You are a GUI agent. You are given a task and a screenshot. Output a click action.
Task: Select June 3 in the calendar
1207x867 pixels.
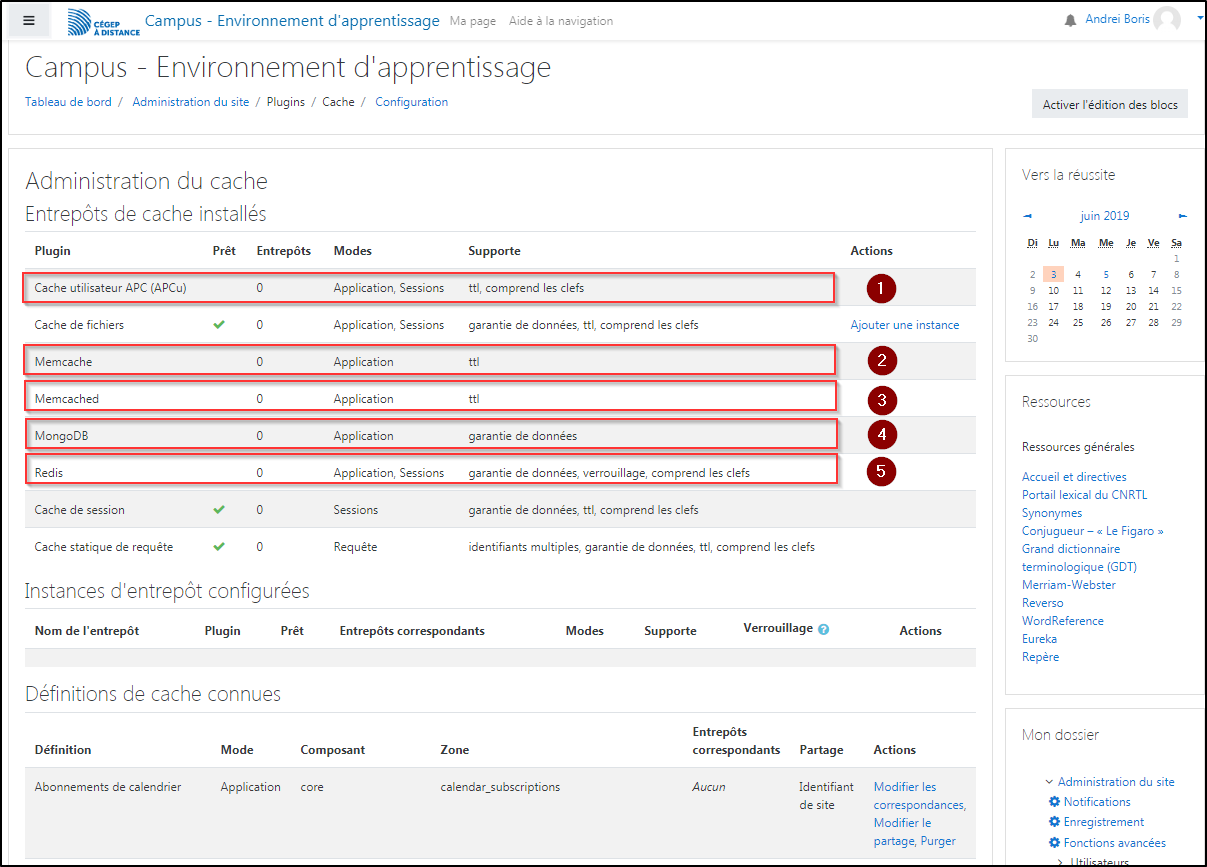[x=1052, y=274]
